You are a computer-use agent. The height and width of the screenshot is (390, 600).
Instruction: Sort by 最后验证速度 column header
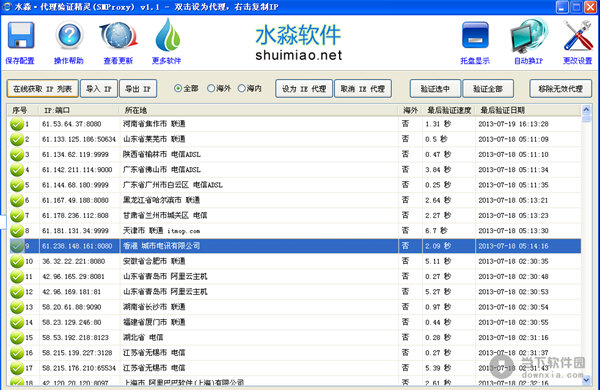449,110
